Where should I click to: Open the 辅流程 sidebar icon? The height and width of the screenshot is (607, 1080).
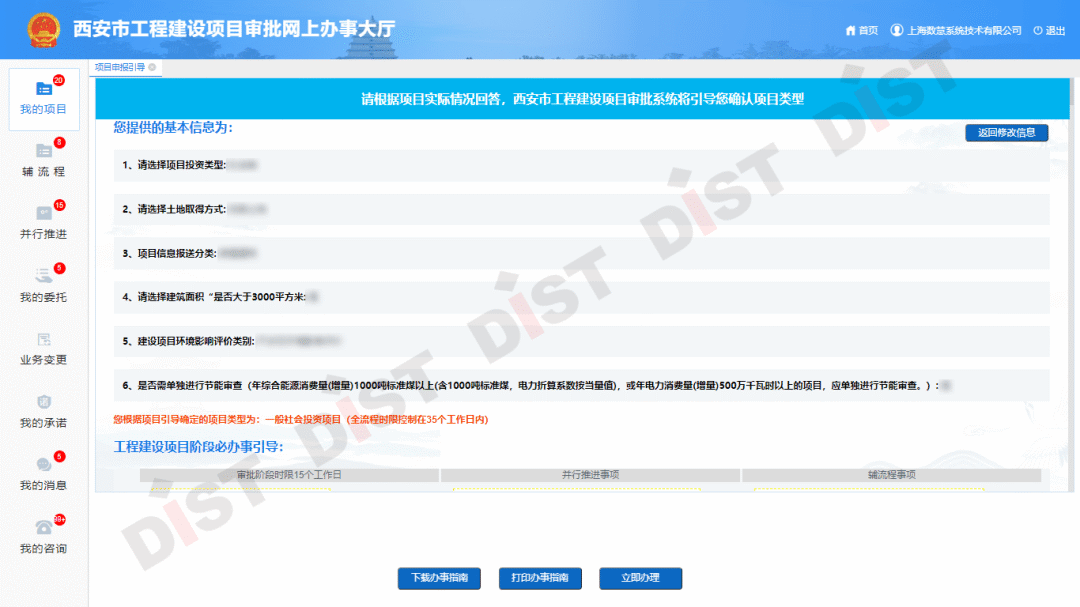(x=43, y=152)
